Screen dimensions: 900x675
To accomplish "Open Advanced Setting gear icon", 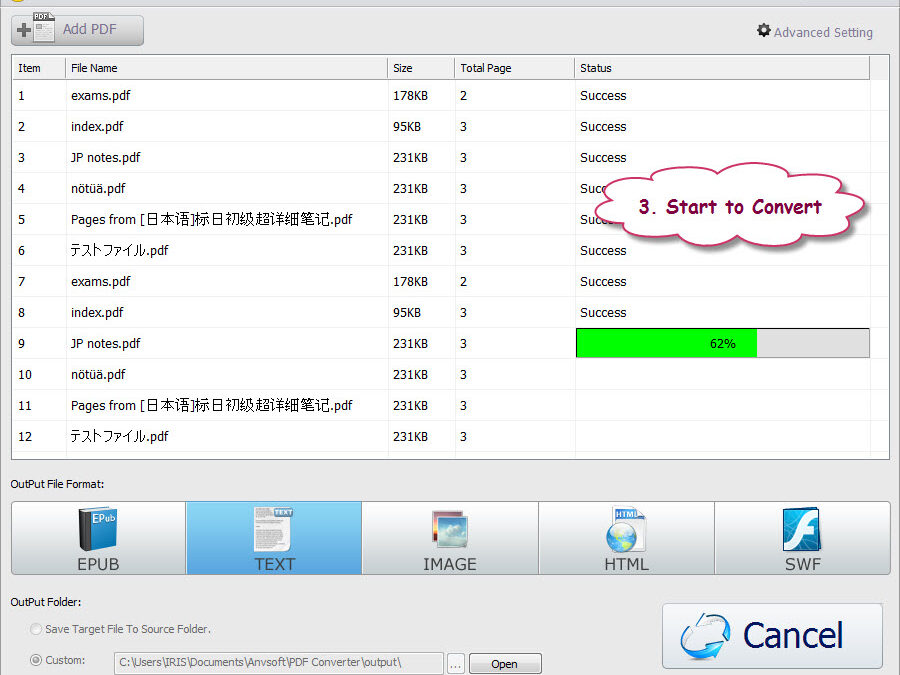I will pos(764,31).
